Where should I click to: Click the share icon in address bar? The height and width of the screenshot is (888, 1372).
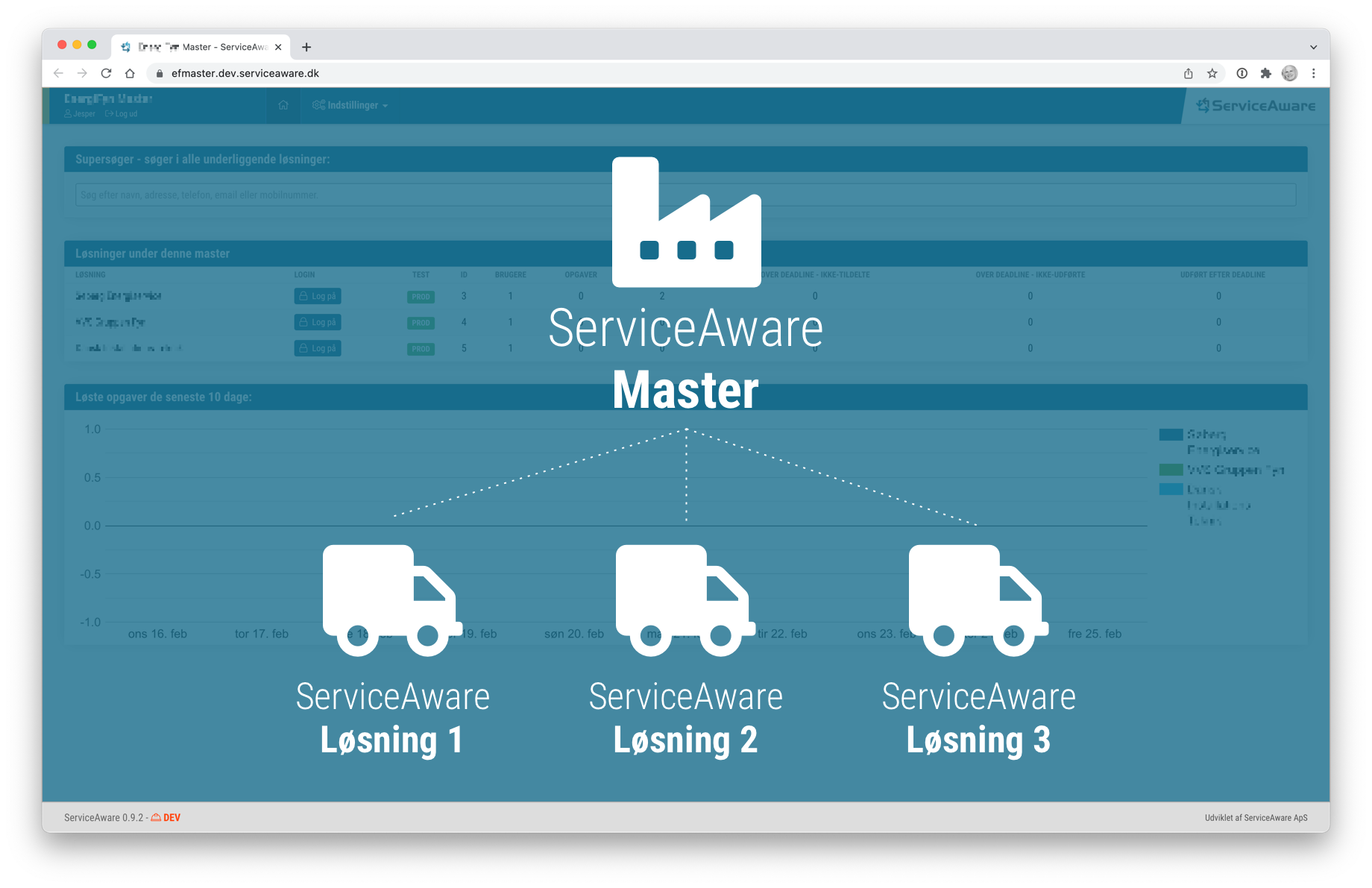coord(1189,73)
